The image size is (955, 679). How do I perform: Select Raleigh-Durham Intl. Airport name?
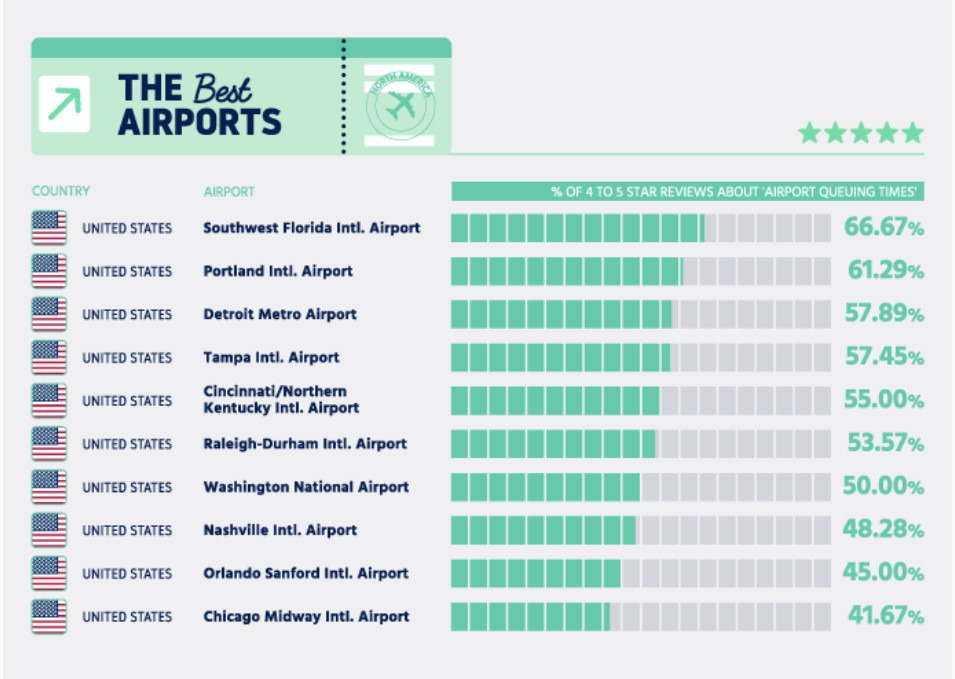[305, 443]
